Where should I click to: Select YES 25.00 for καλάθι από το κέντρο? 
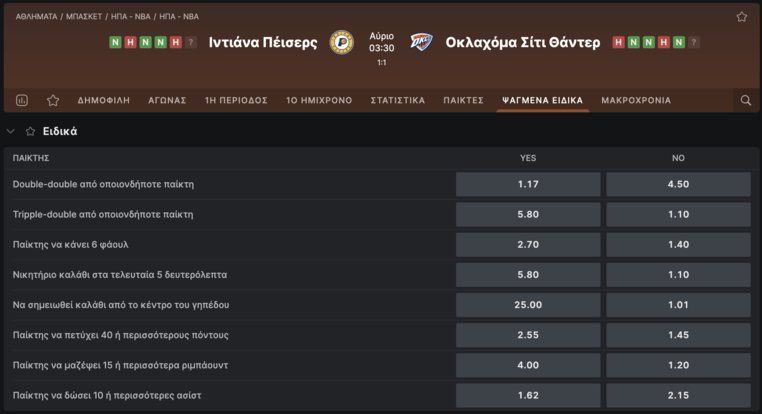528,305
